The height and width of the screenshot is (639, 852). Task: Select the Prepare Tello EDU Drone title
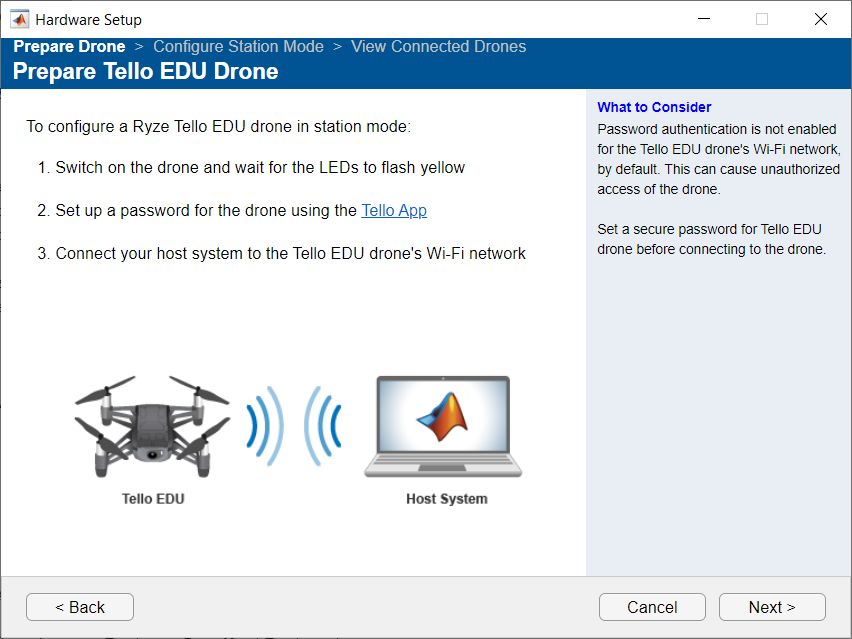pos(146,71)
